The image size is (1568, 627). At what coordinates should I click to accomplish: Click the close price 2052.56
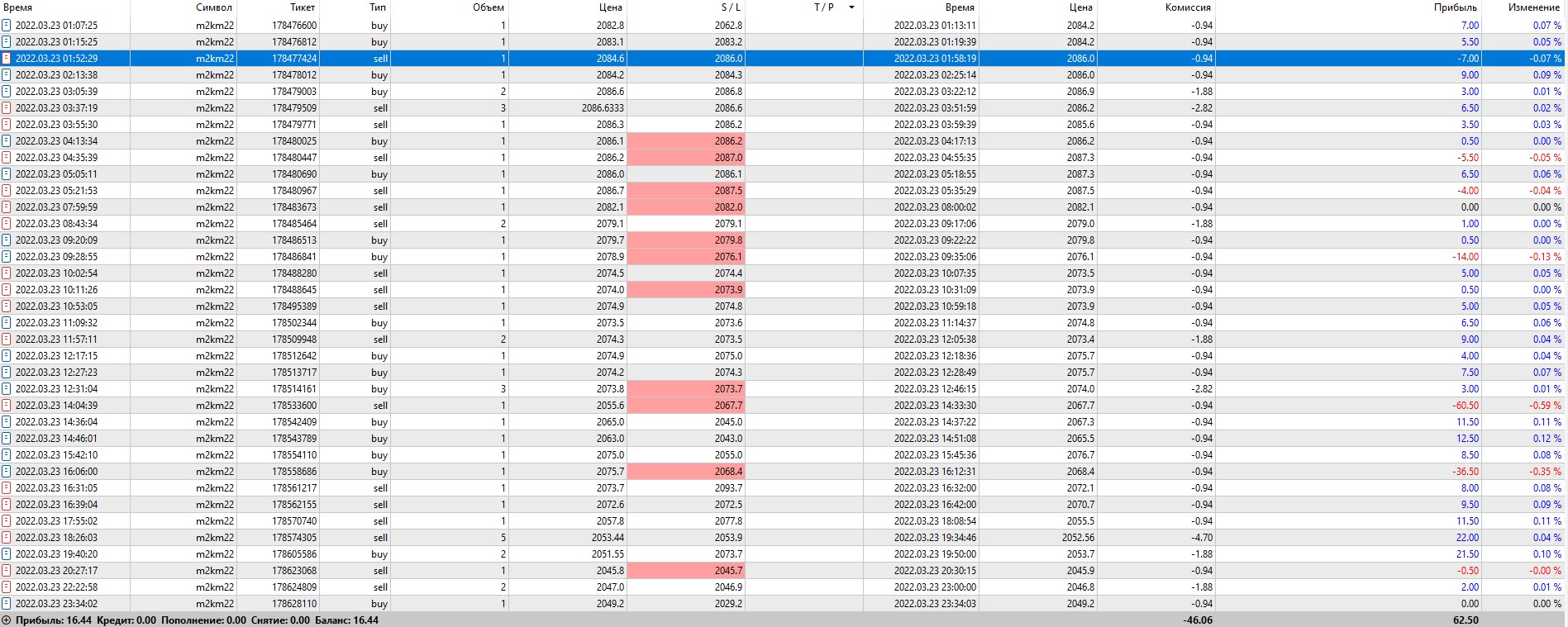point(1078,538)
